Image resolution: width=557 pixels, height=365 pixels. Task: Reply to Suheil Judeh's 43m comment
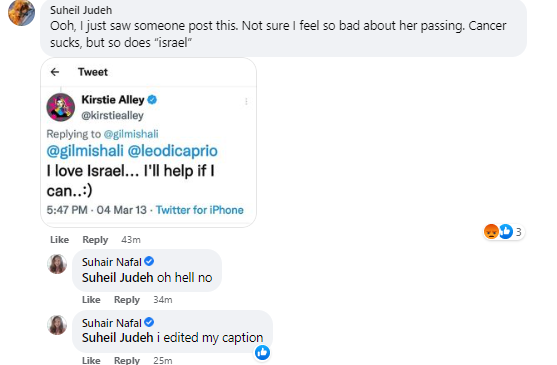95,240
